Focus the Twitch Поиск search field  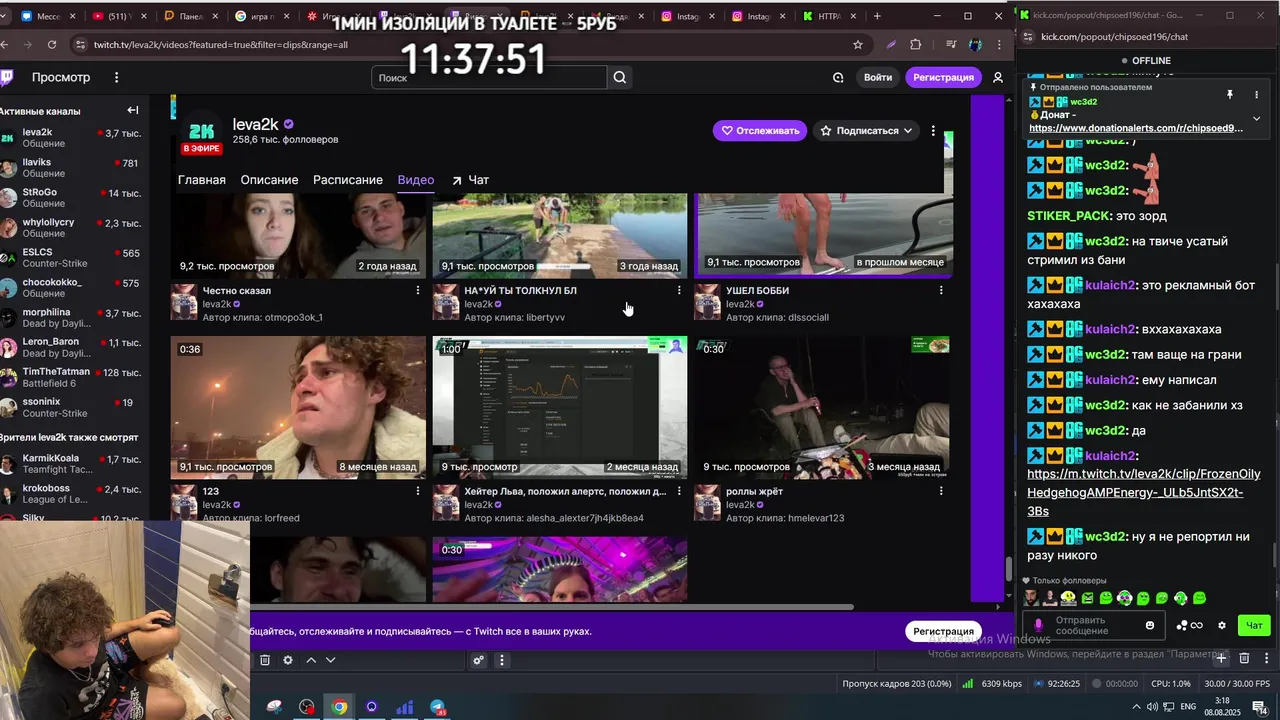[x=490, y=77]
